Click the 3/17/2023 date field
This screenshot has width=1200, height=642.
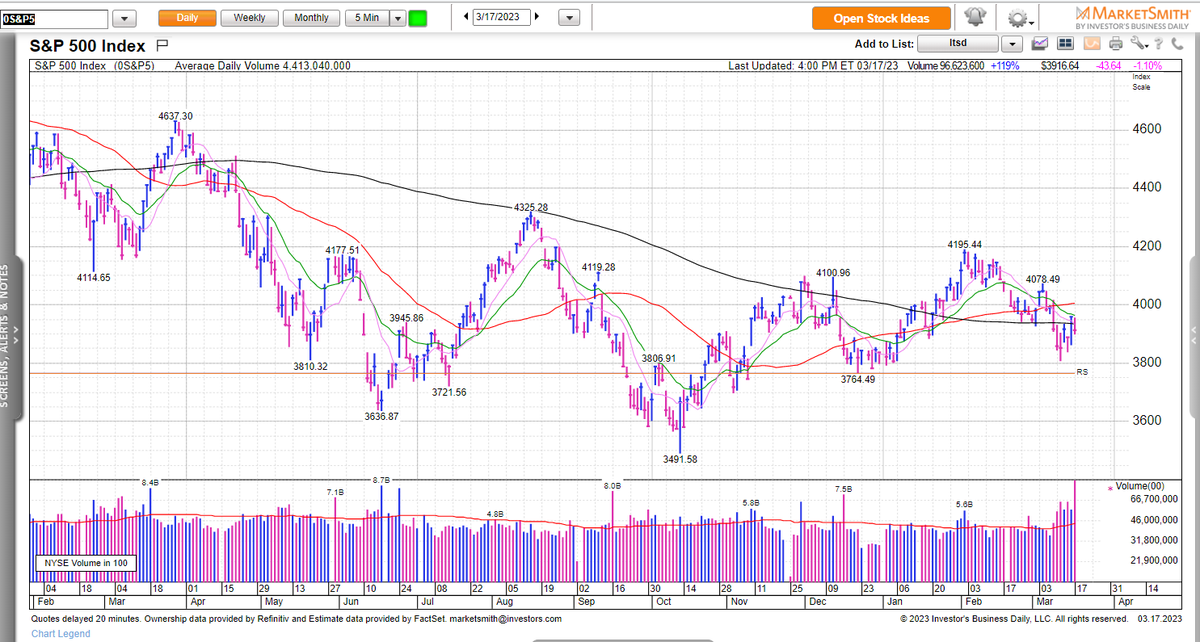pos(502,17)
